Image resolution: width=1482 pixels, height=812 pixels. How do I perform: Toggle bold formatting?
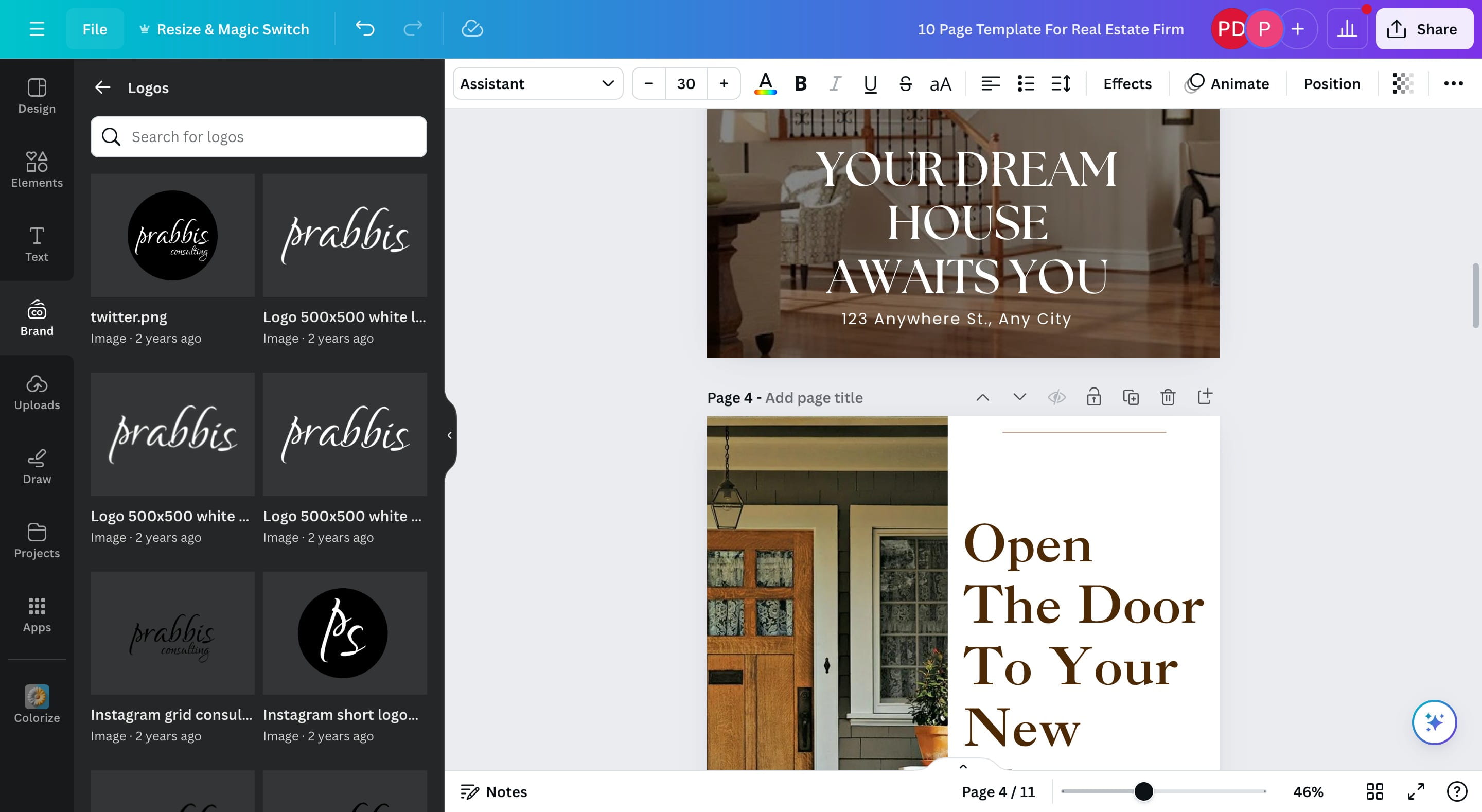point(800,84)
